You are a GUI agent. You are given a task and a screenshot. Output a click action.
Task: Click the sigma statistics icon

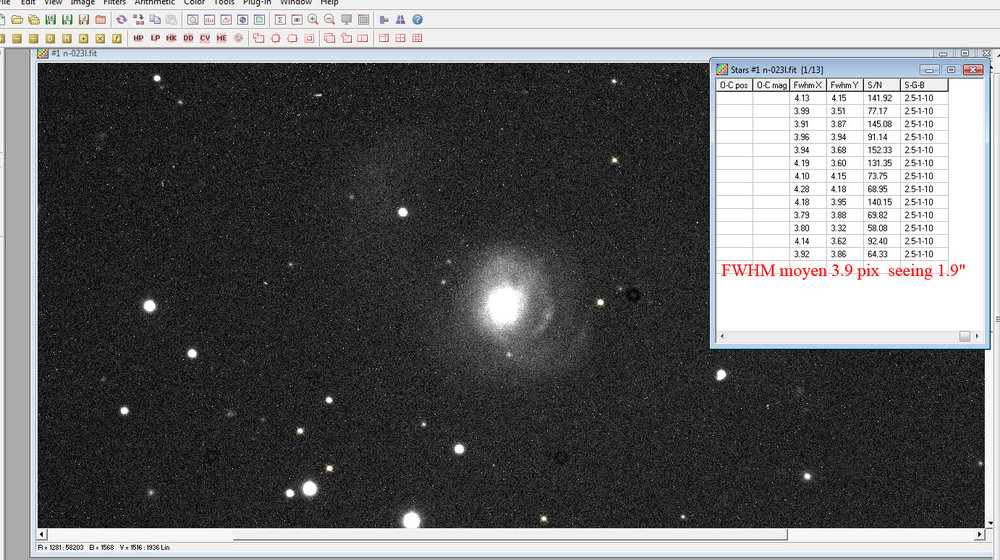tap(280, 20)
